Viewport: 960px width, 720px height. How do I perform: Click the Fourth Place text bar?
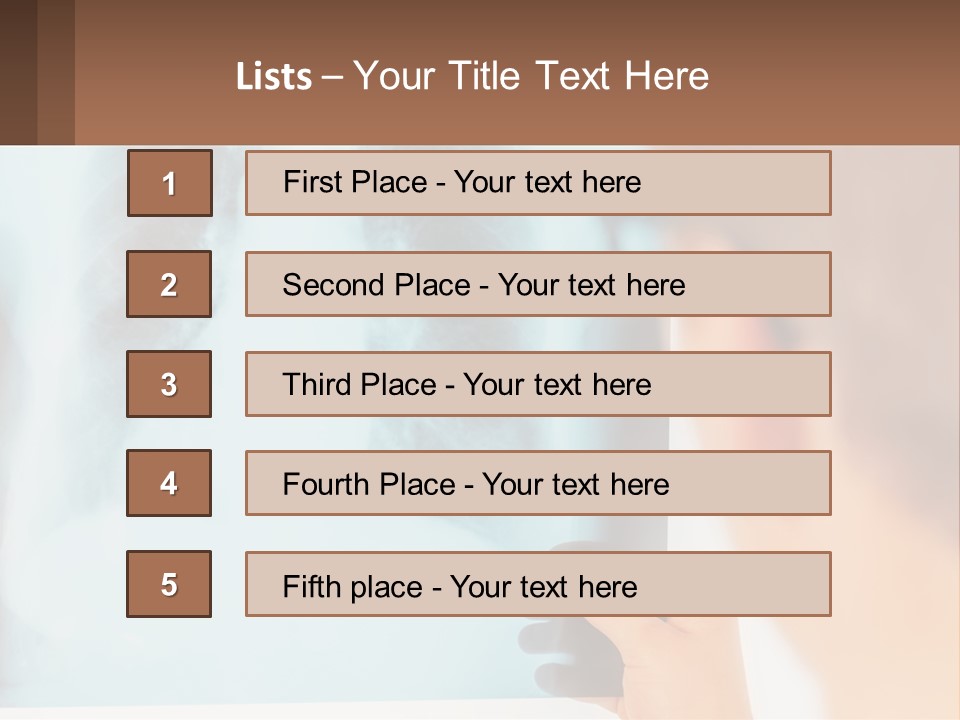(x=538, y=483)
